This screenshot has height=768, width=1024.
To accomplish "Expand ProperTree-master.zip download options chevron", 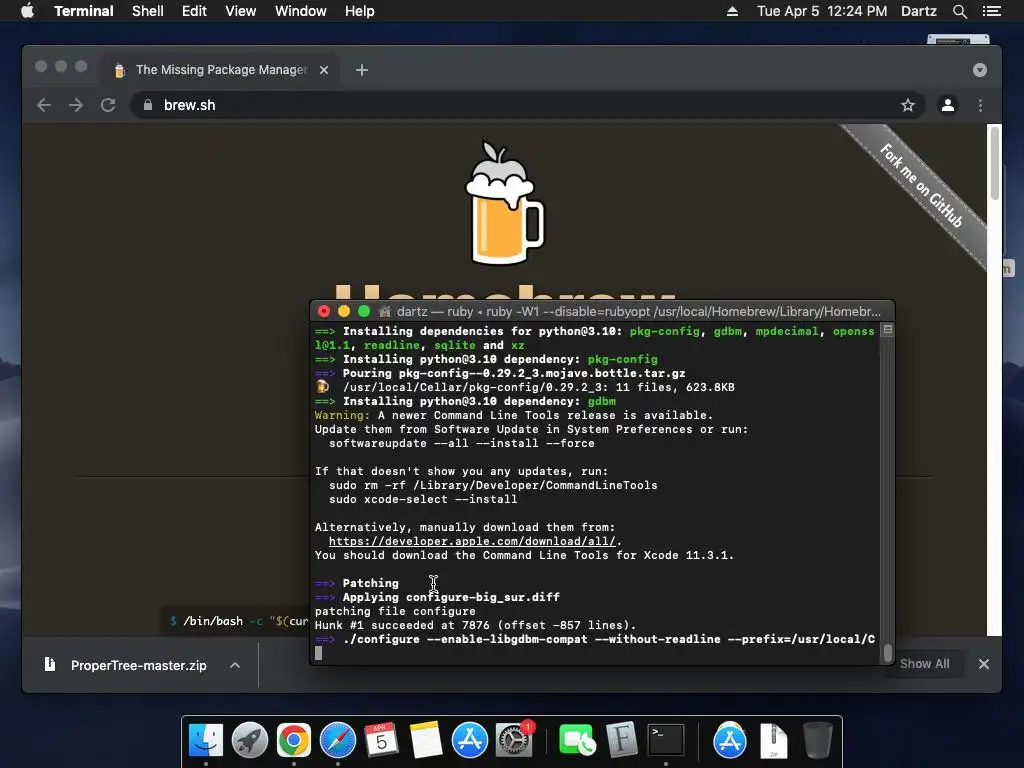I will click(235, 665).
